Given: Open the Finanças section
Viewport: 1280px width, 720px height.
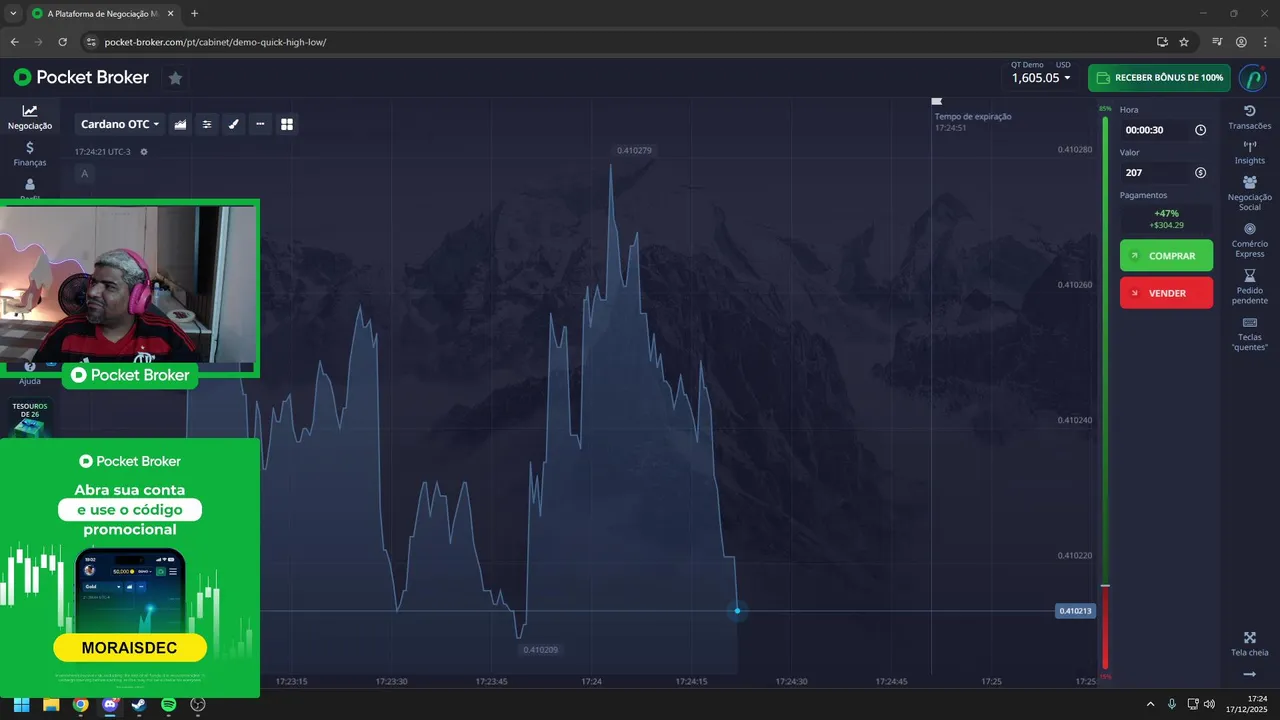Looking at the screenshot, I should (30, 154).
